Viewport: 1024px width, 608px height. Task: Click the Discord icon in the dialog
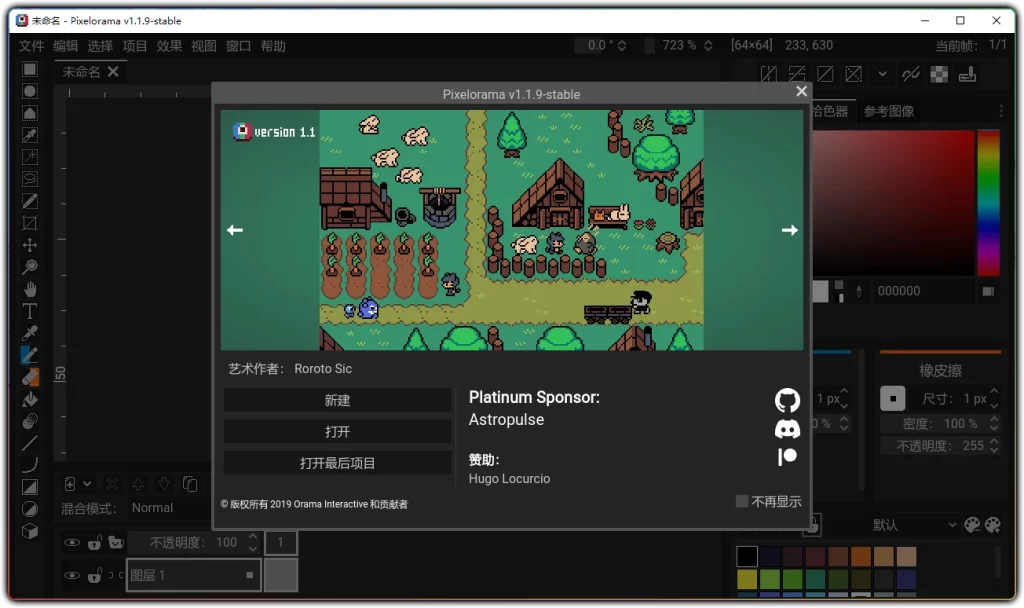pyautogui.click(x=787, y=428)
